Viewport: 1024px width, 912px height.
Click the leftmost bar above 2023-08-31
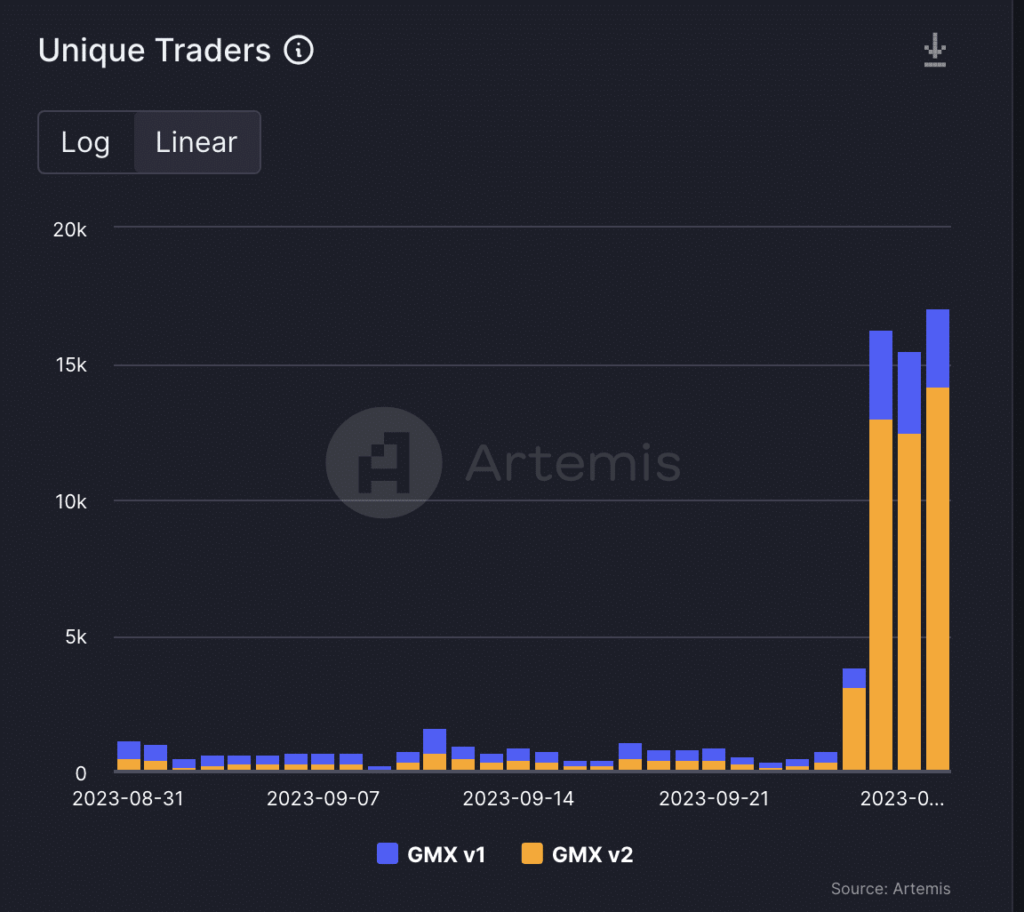pyautogui.click(x=128, y=756)
